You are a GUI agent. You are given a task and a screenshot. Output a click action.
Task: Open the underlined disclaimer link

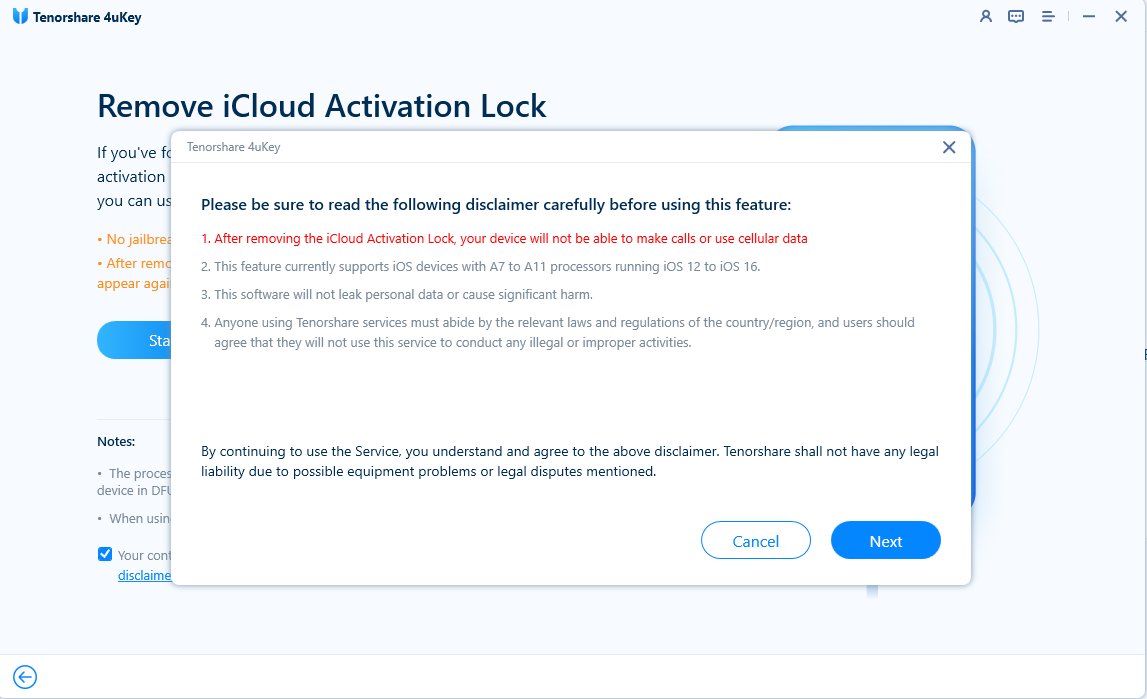(144, 575)
